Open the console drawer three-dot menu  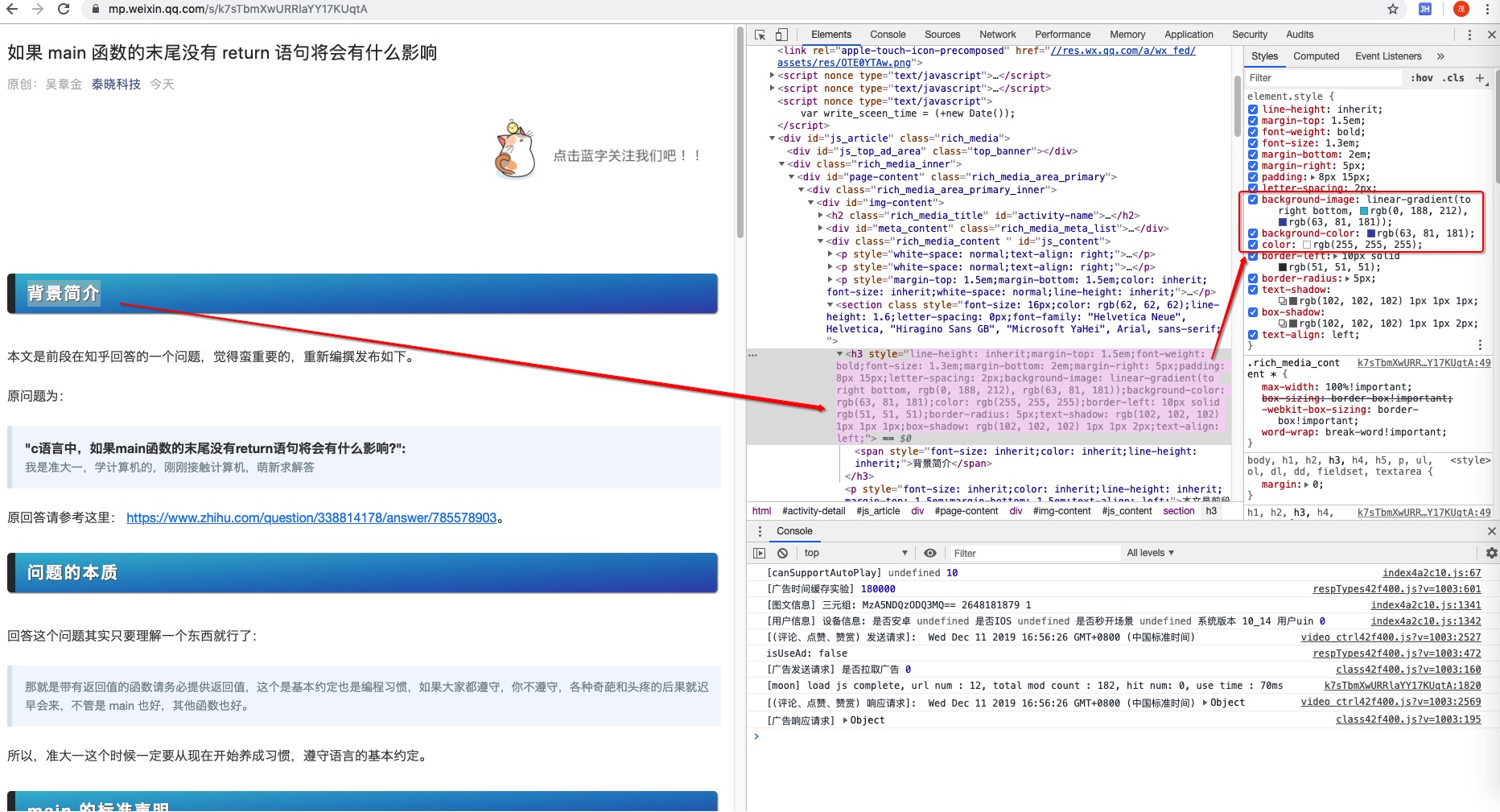(x=760, y=531)
